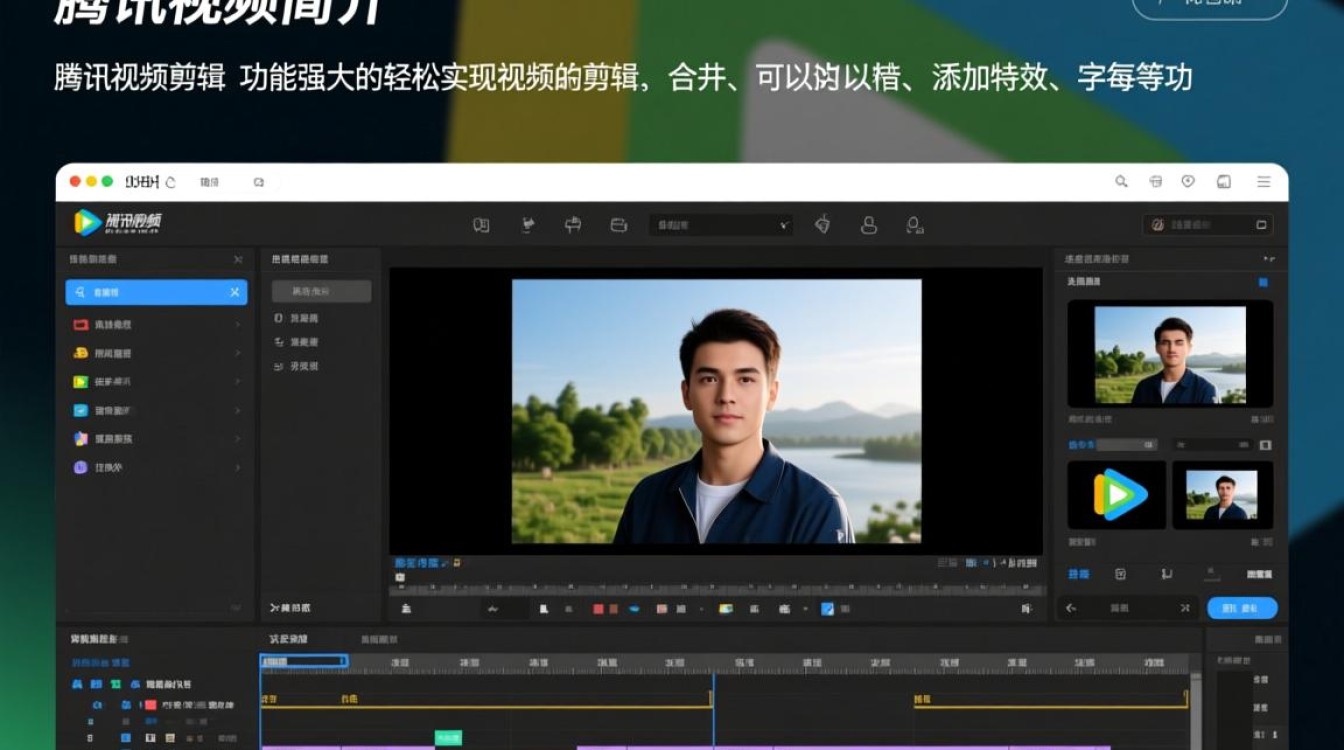Viewport: 1344px width, 750px height.
Task: Collapse the right panel with its header arrows
Action: pos(1270,259)
